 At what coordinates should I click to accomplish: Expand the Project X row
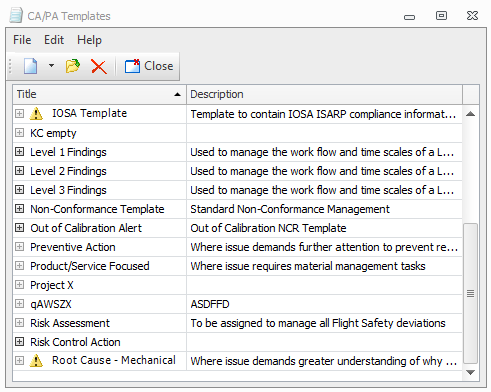click(20, 285)
